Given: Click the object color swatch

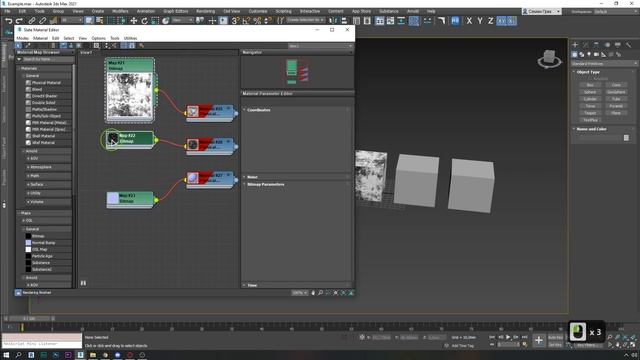Looking at the screenshot, I should [x=627, y=138].
